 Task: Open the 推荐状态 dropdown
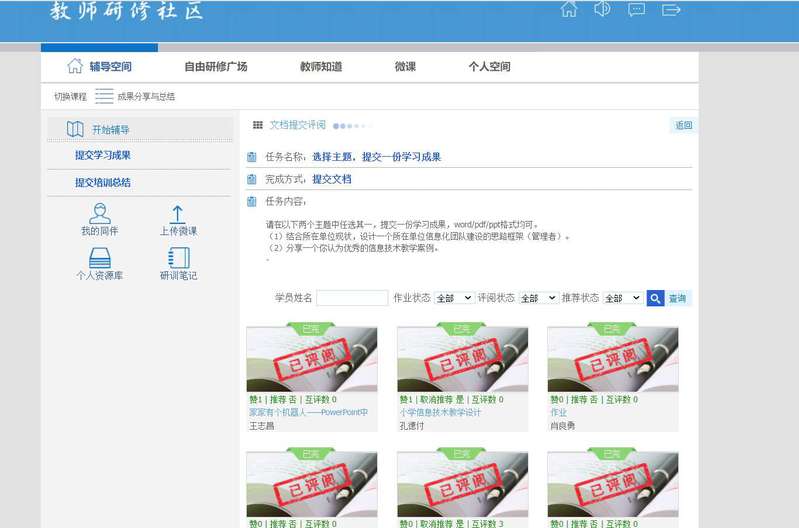pos(623,298)
